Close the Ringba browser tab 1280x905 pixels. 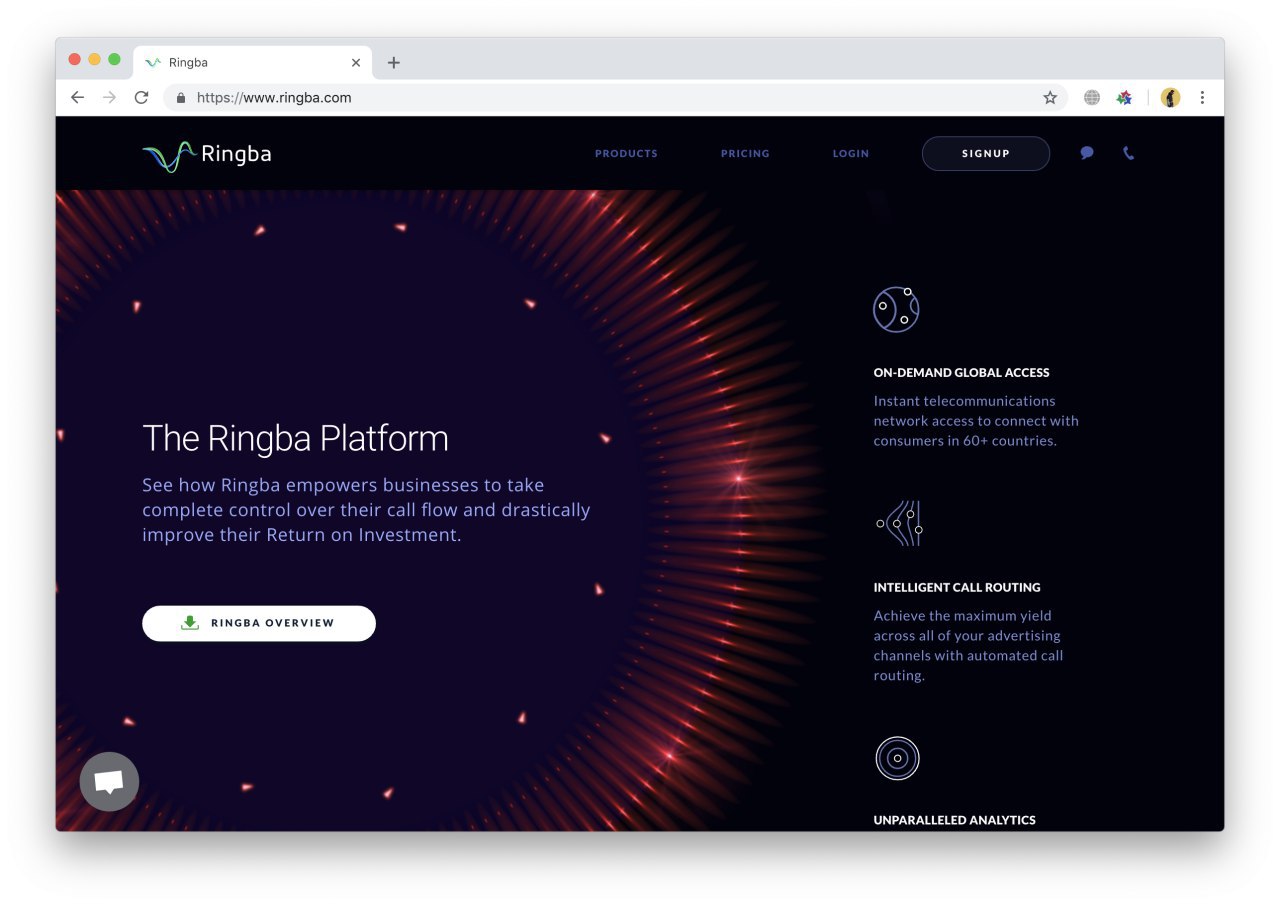[356, 62]
